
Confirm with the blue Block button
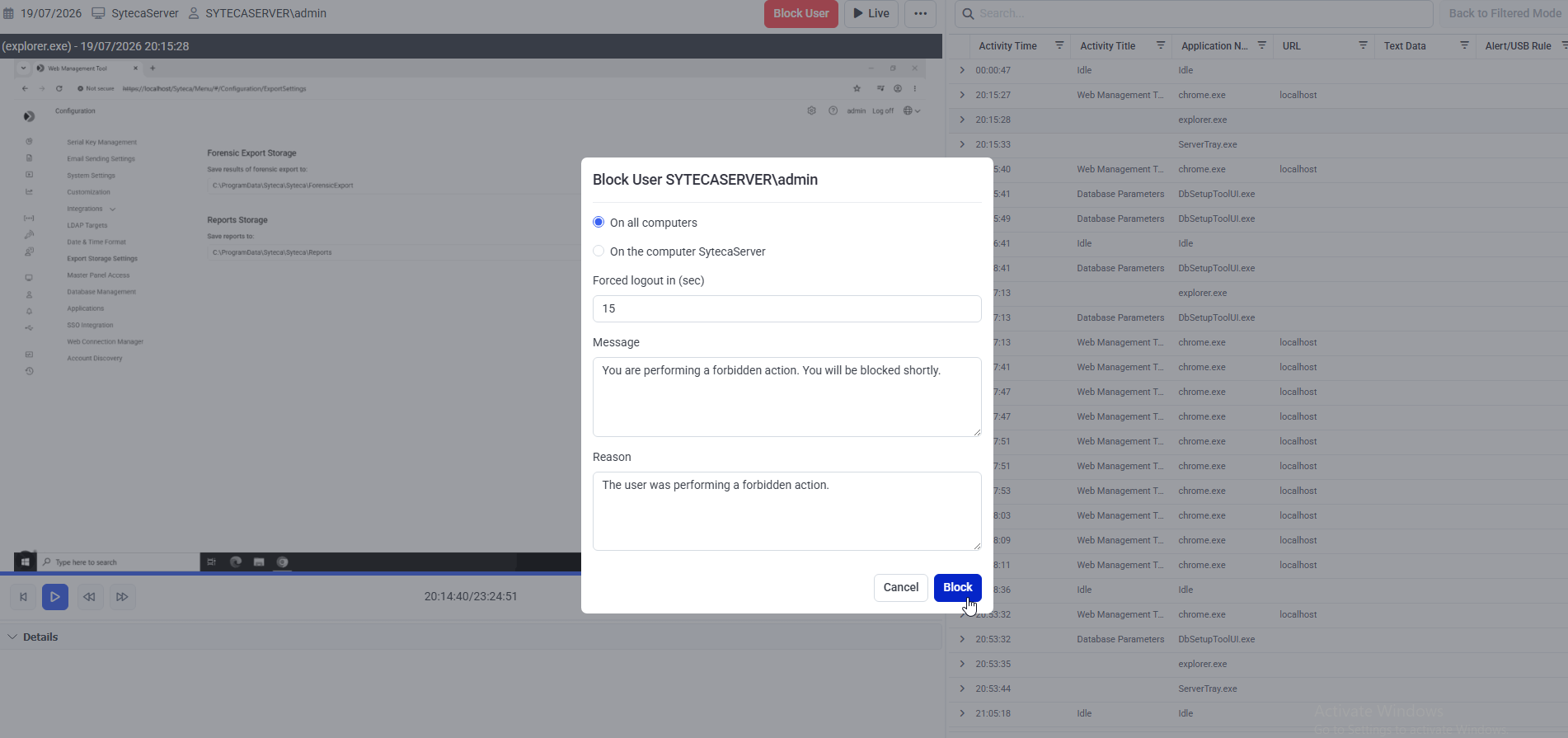(957, 587)
